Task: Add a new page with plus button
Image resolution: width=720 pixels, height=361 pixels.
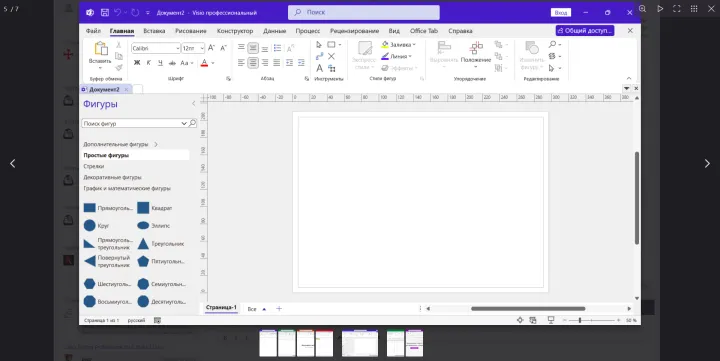Action: click(279, 309)
